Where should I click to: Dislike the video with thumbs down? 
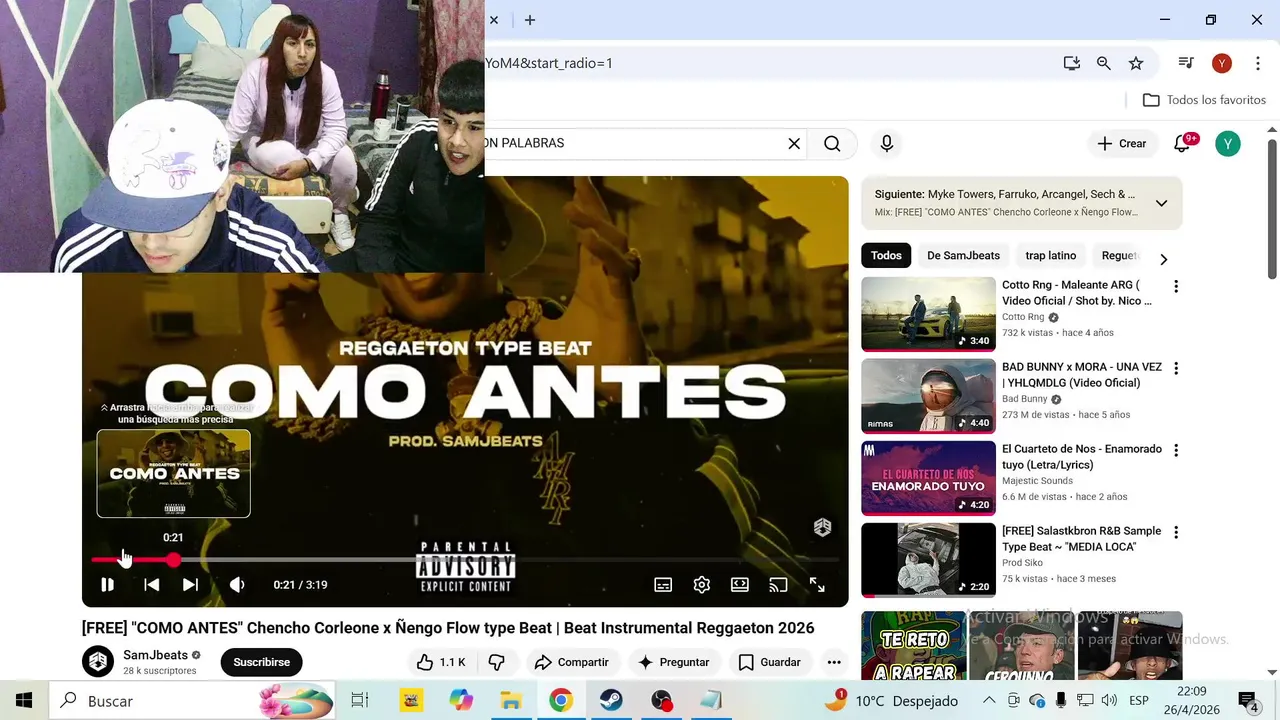point(497,662)
